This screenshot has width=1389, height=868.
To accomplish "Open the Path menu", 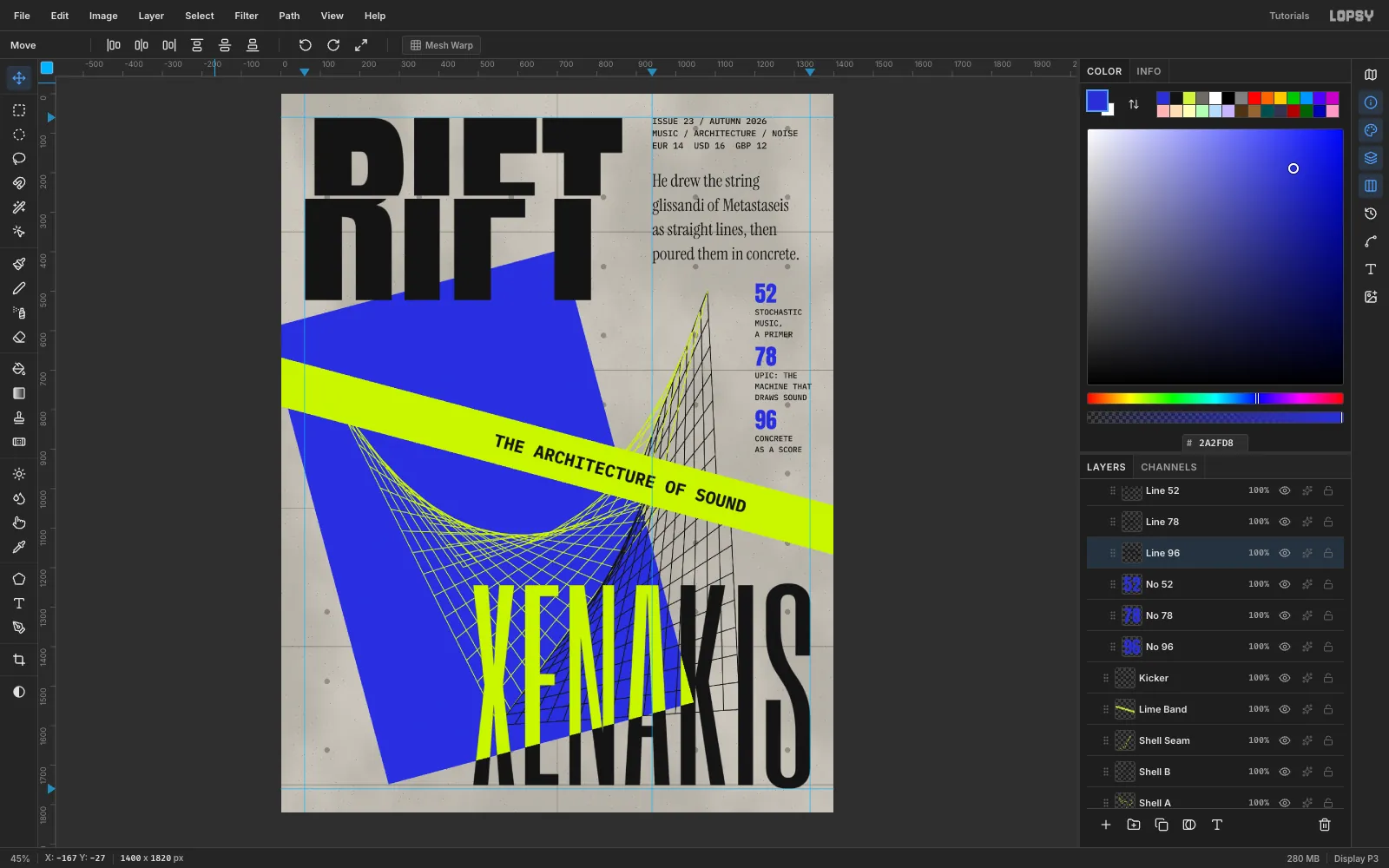I will click(x=289, y=16).
